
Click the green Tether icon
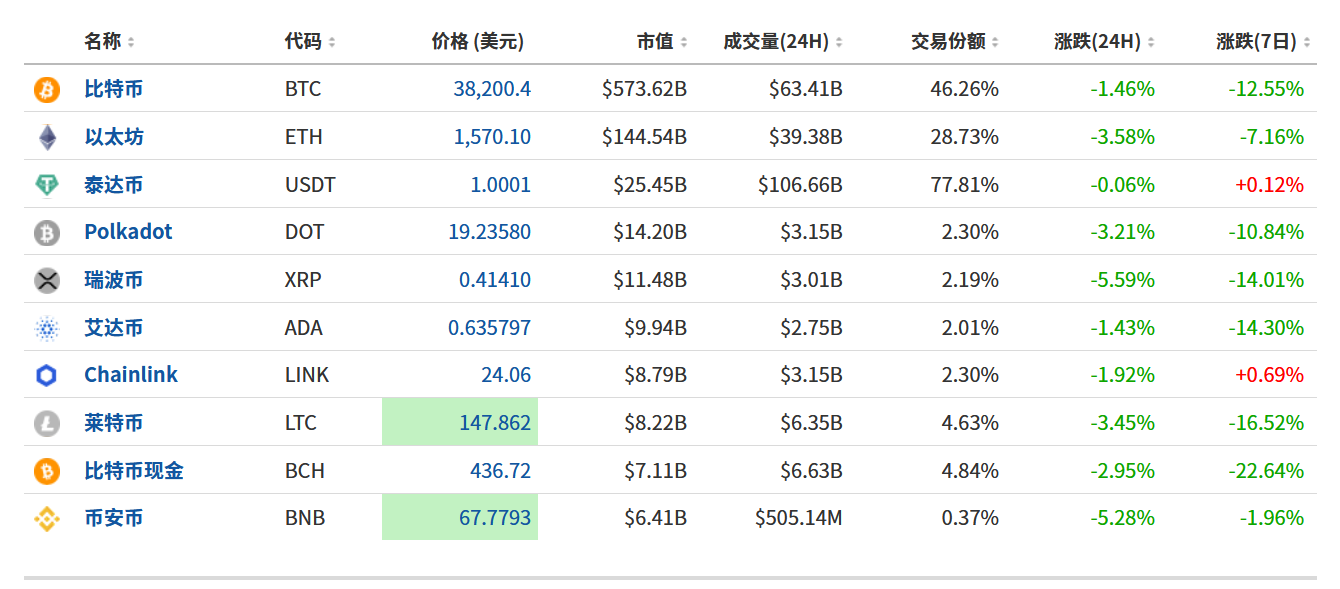click(47, 185)
